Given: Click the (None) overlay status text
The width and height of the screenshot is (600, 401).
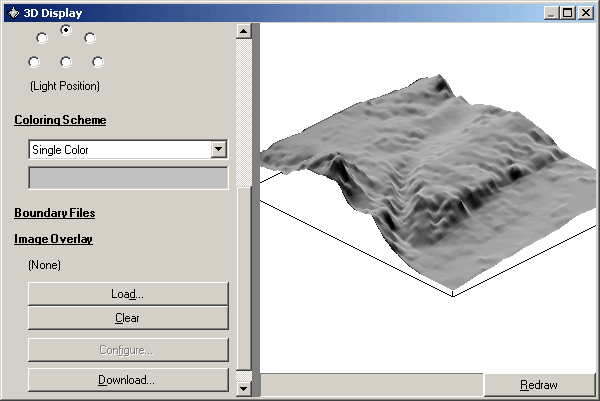Looking at the screenshot, I should coord(44,265).
